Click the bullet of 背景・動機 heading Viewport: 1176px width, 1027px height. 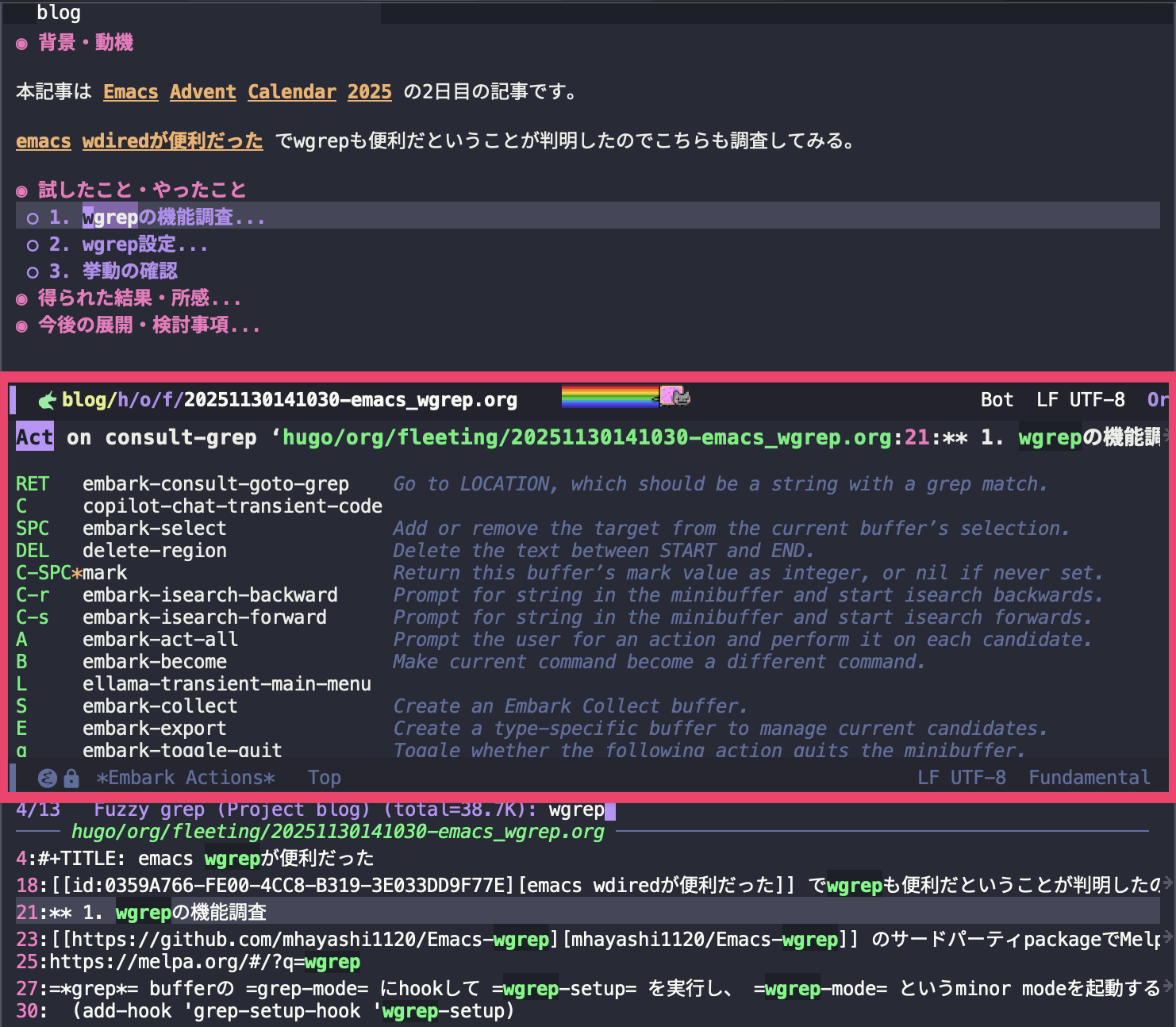[x=22, y=44]
